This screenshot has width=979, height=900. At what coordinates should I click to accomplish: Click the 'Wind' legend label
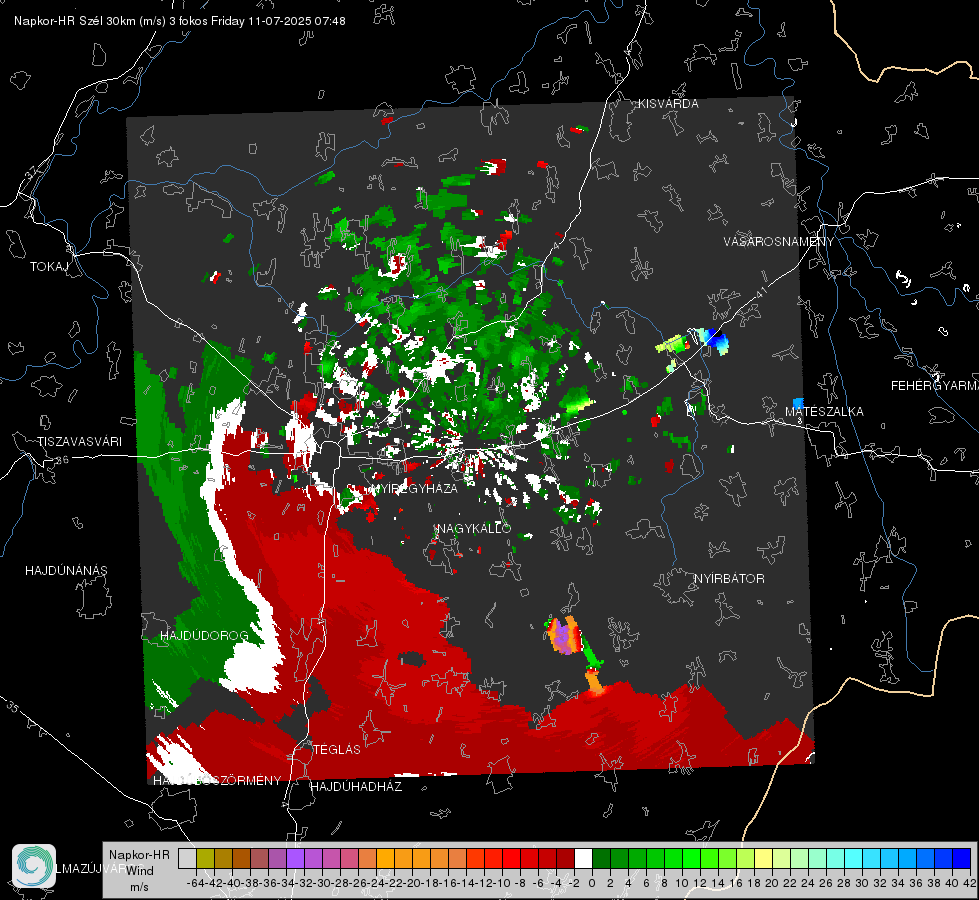pyautogui.click(x=139, y=871)
